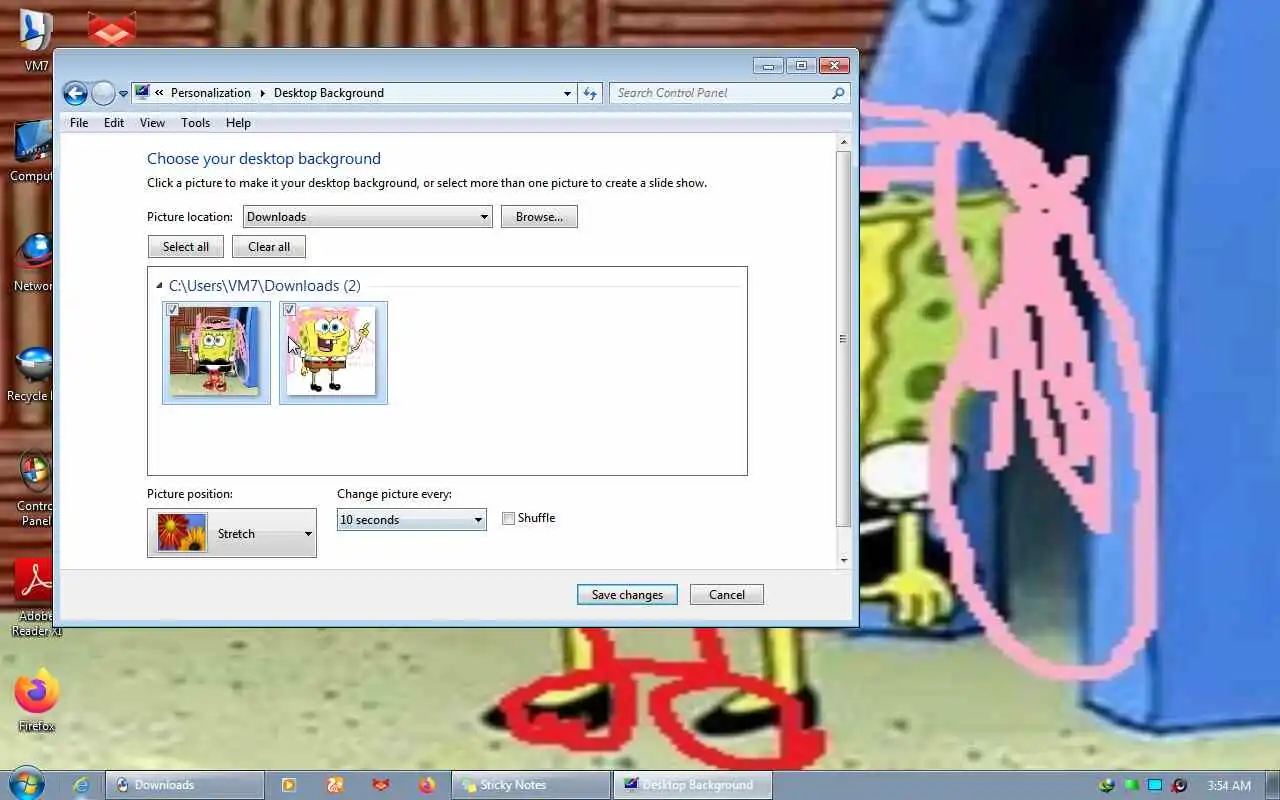
Task: Click the cyan monitor tray icon
Action: click(x=1155, y=785)
